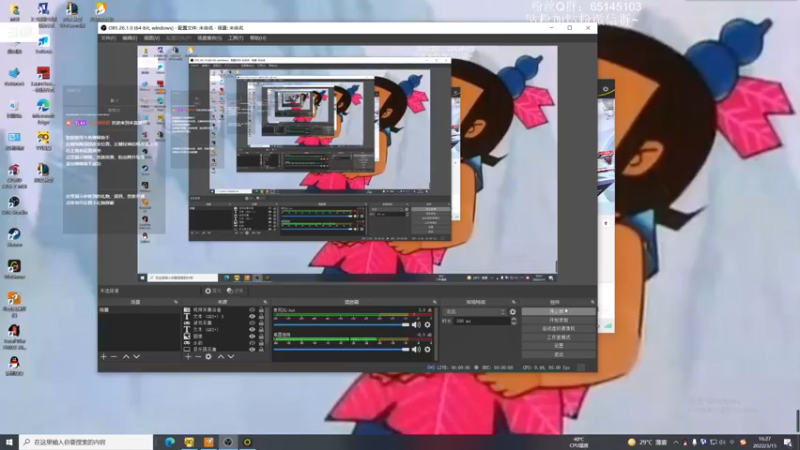
Task: Click the OBS preview canvas
Action: coord(347,163)
